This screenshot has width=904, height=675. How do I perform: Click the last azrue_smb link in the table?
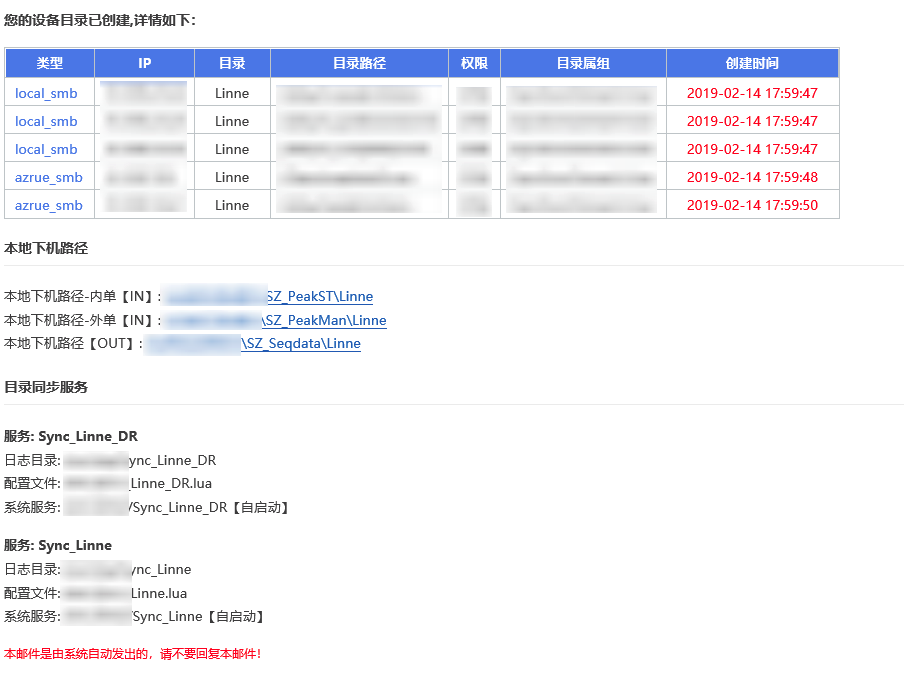[48, 205]
